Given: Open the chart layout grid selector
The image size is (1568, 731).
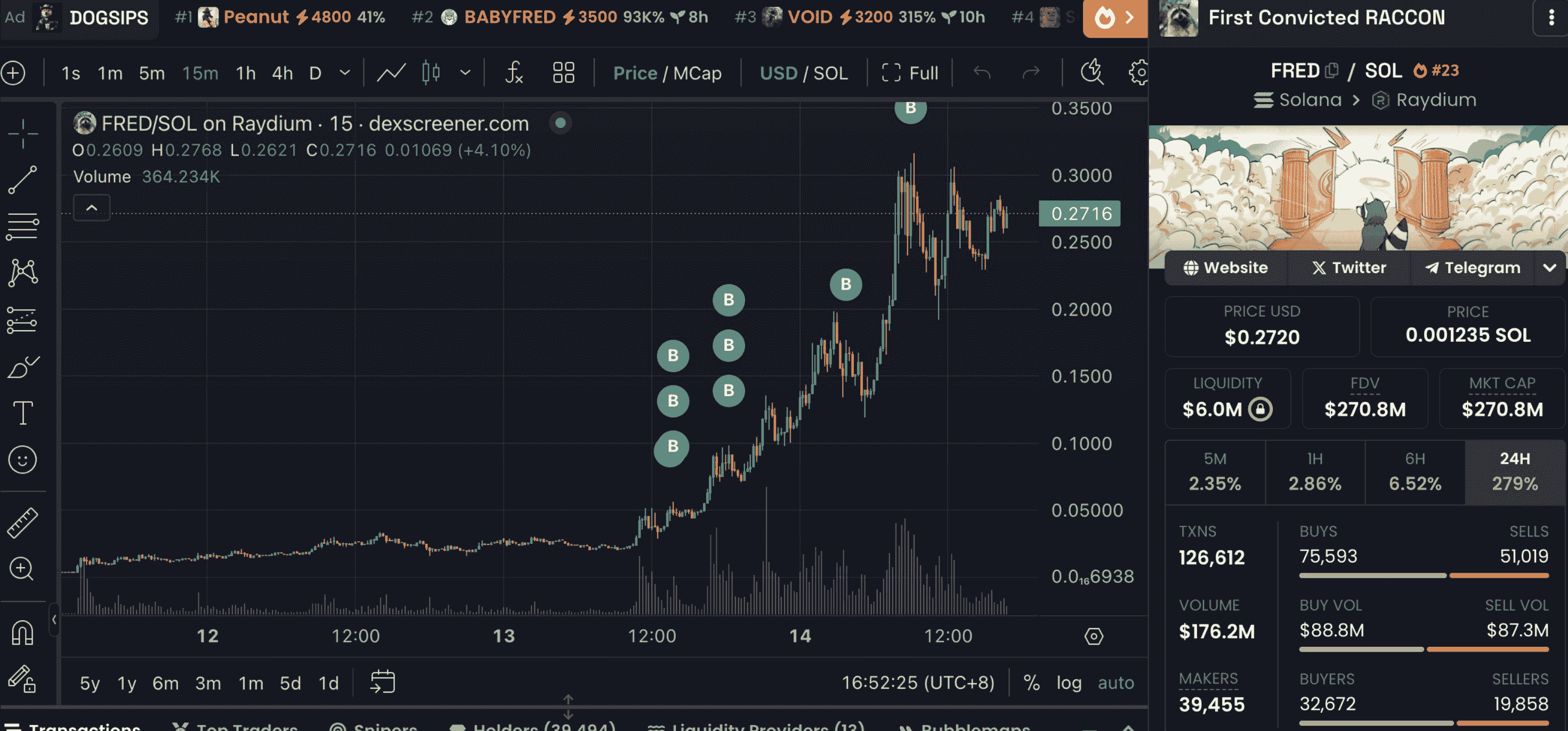Looking at the screenshot, I should [564, 73].
